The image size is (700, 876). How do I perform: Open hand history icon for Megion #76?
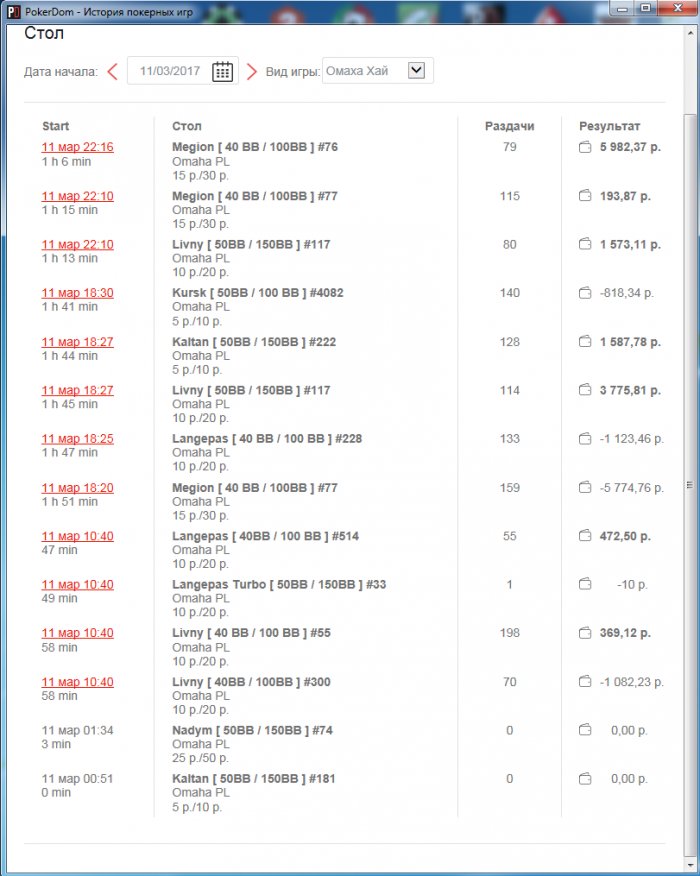(x=585, y=148)
